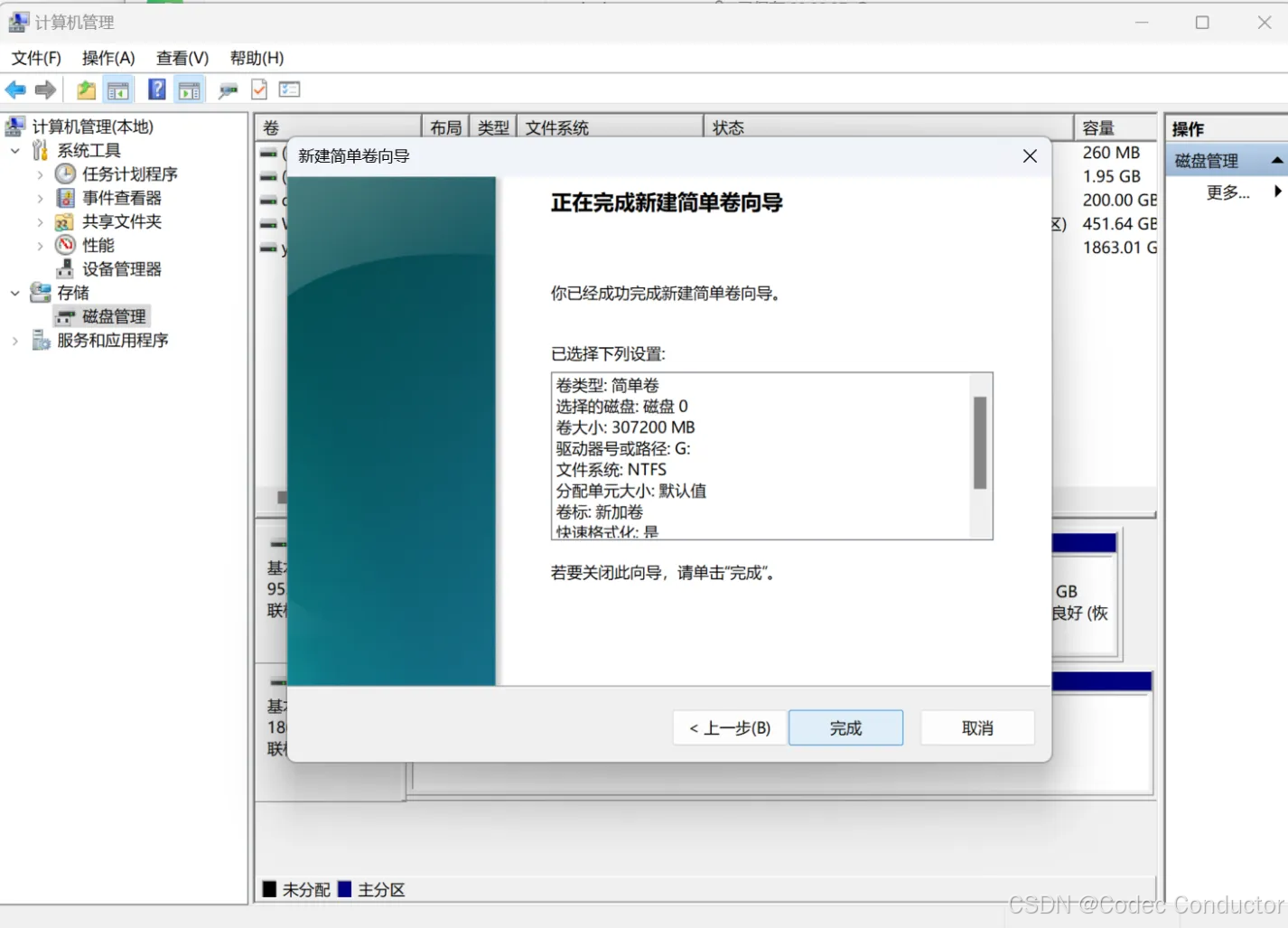Click the 取消 button in the wizard
The width and height of the screenshot is (1288, 928).
(x=977, y=727)
